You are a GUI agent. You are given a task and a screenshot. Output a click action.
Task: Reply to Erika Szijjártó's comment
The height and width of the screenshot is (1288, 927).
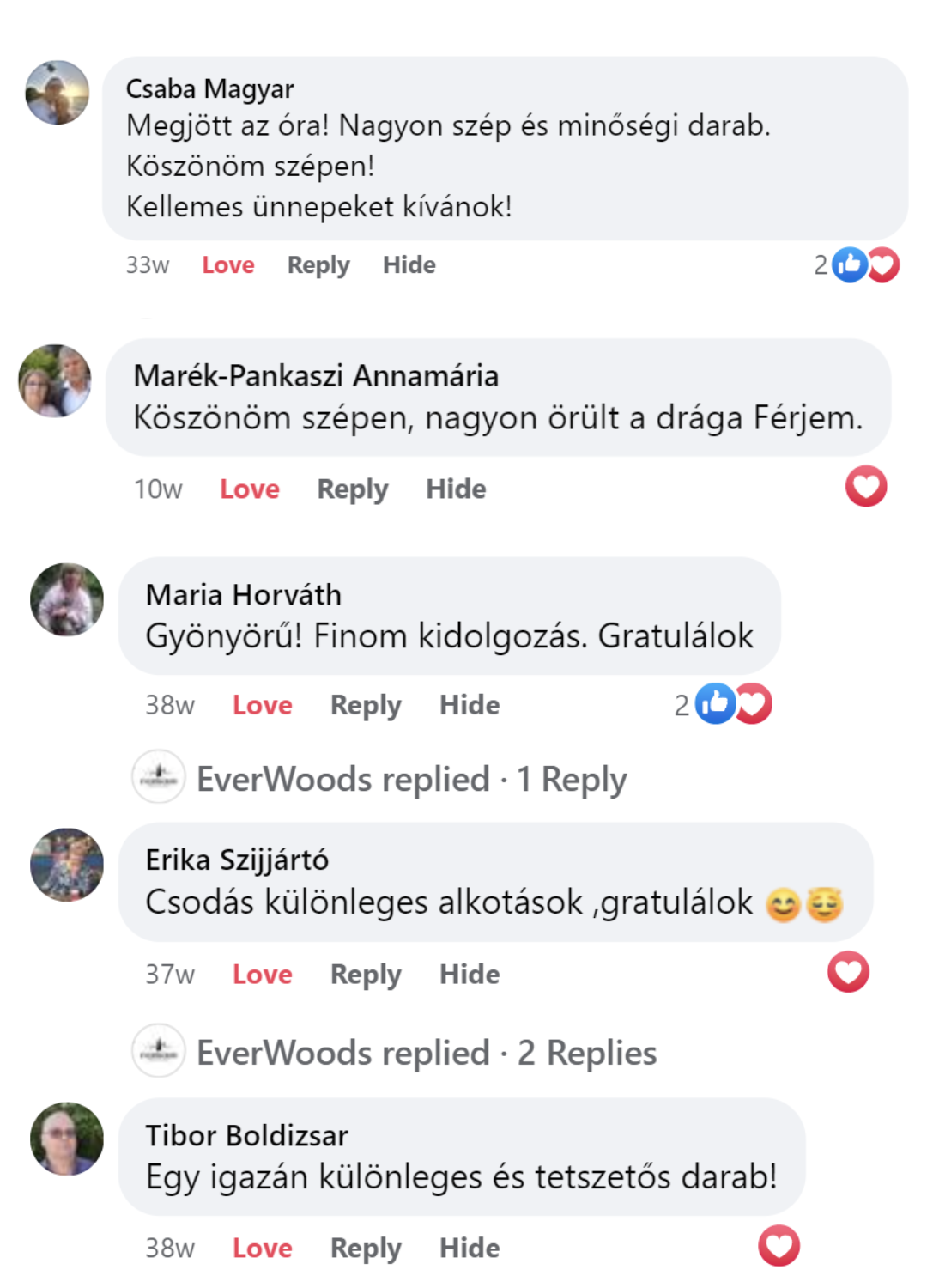366,975
